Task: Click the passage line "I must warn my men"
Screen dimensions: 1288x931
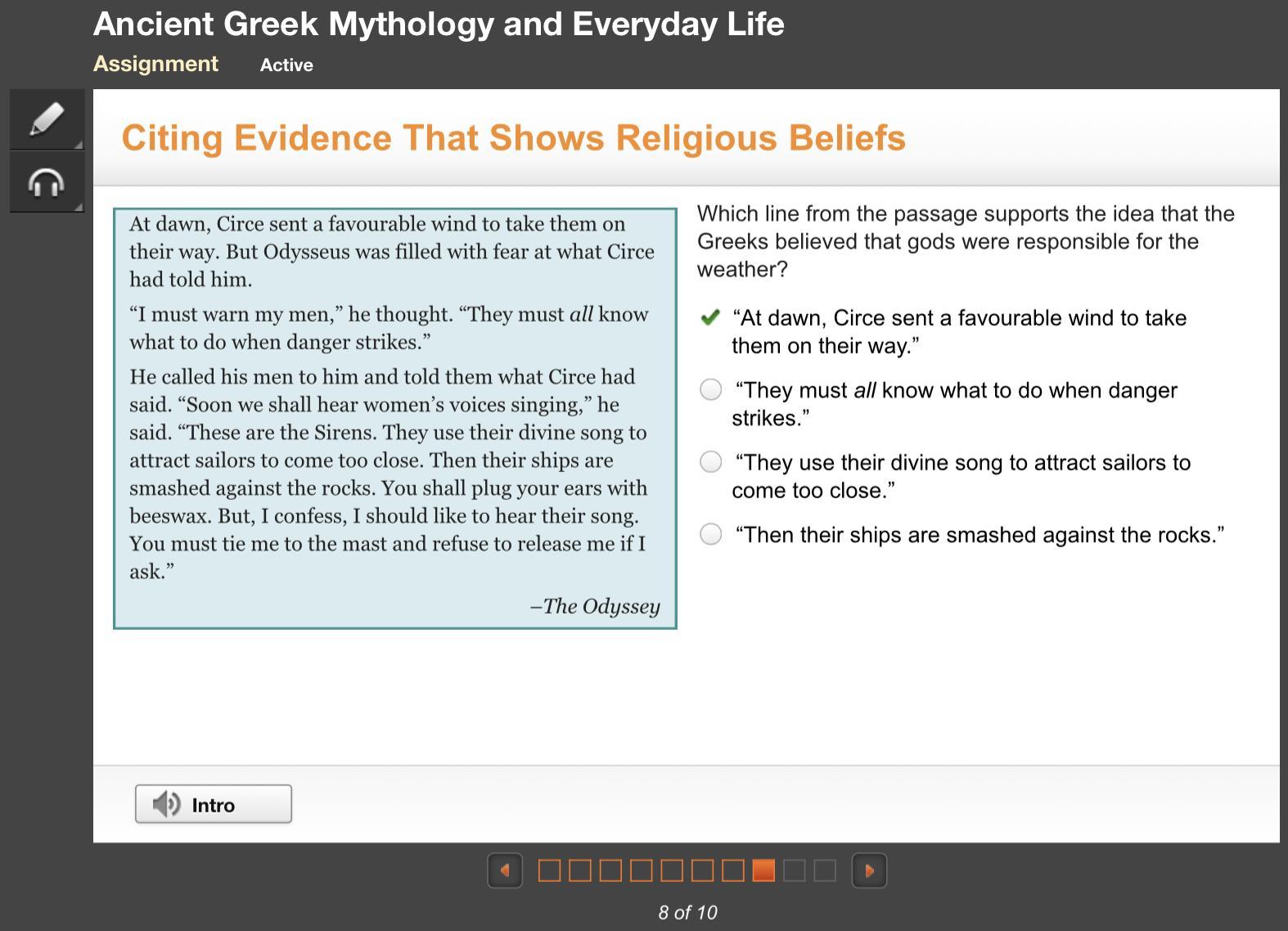Action: click(389, 328)
